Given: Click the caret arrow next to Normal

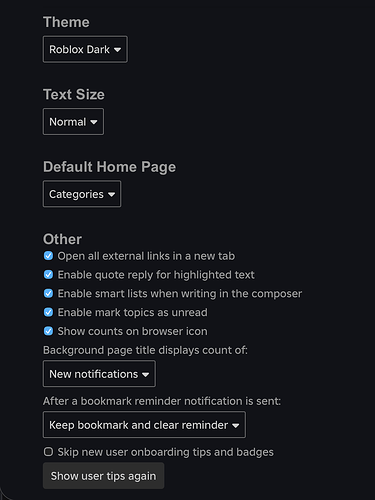Looking at the screenshot, I should tap(94, 122).
